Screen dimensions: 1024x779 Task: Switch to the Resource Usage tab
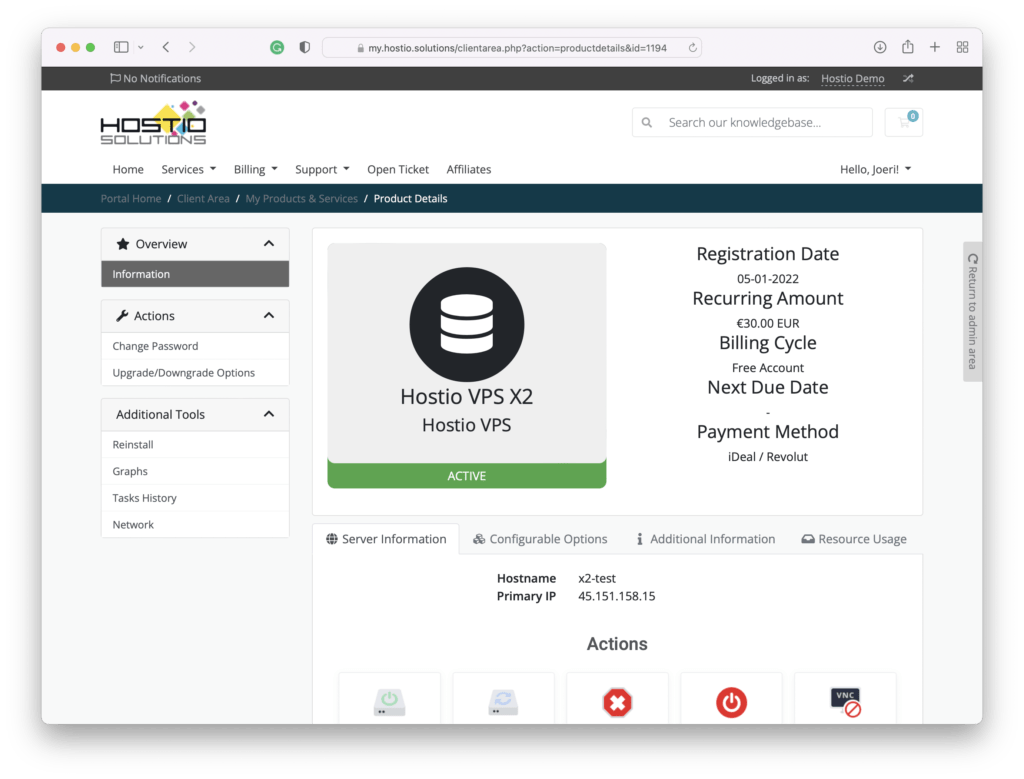point(854,539)
